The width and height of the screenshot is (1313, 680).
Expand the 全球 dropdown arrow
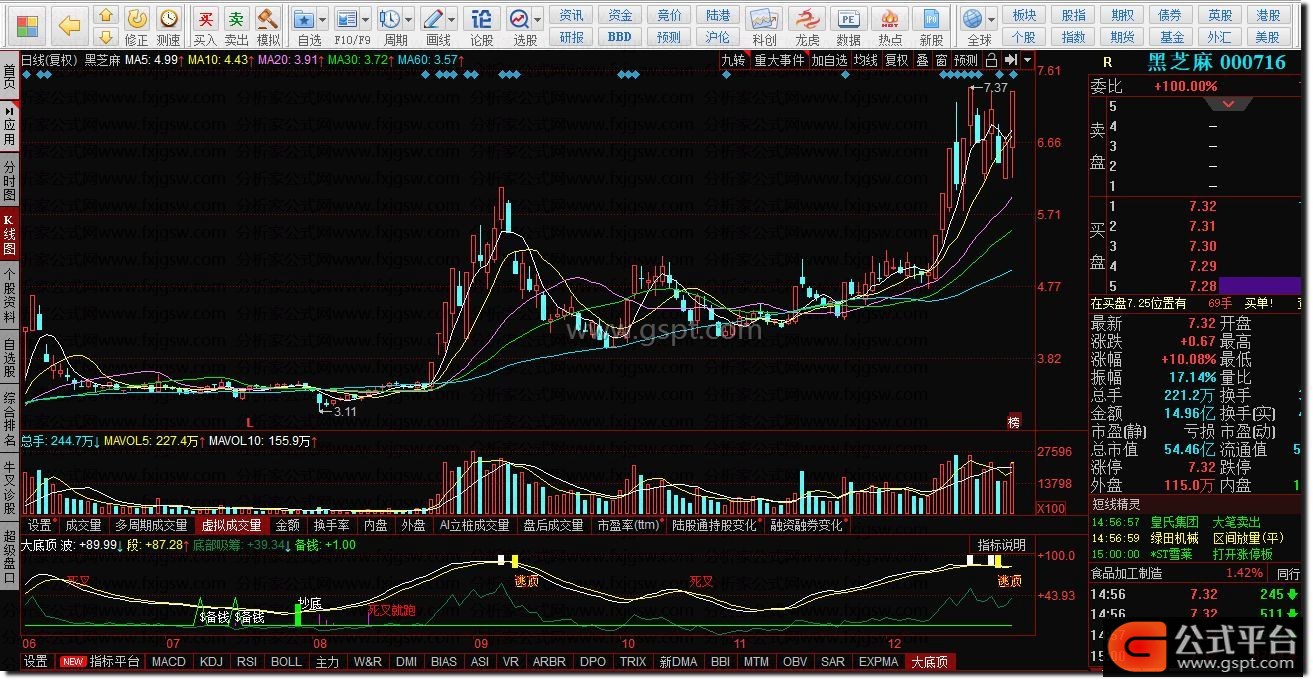(x=991, y=19)
